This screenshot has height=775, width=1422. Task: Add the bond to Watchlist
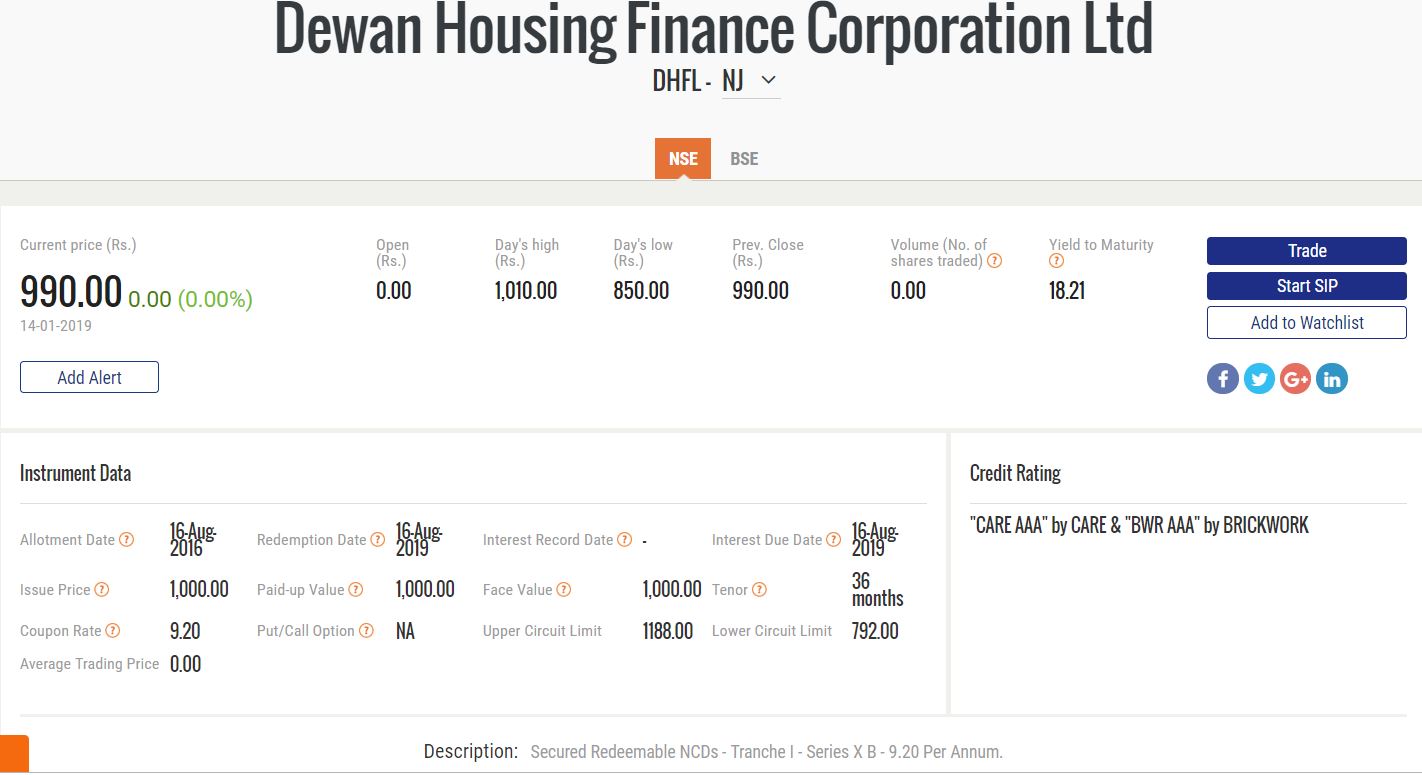point(1306,323)
